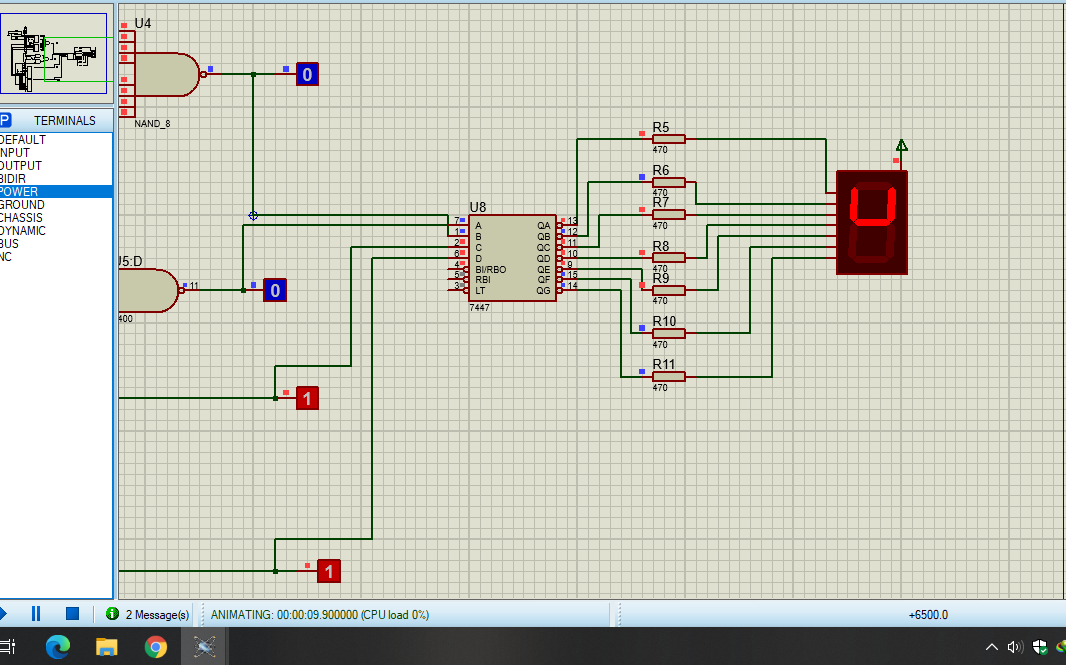This screenshot has width=1066, height=665.
Task: Expand hidden icons chevron in system tray
Action: pyautogui.click(x=991, y=646)
